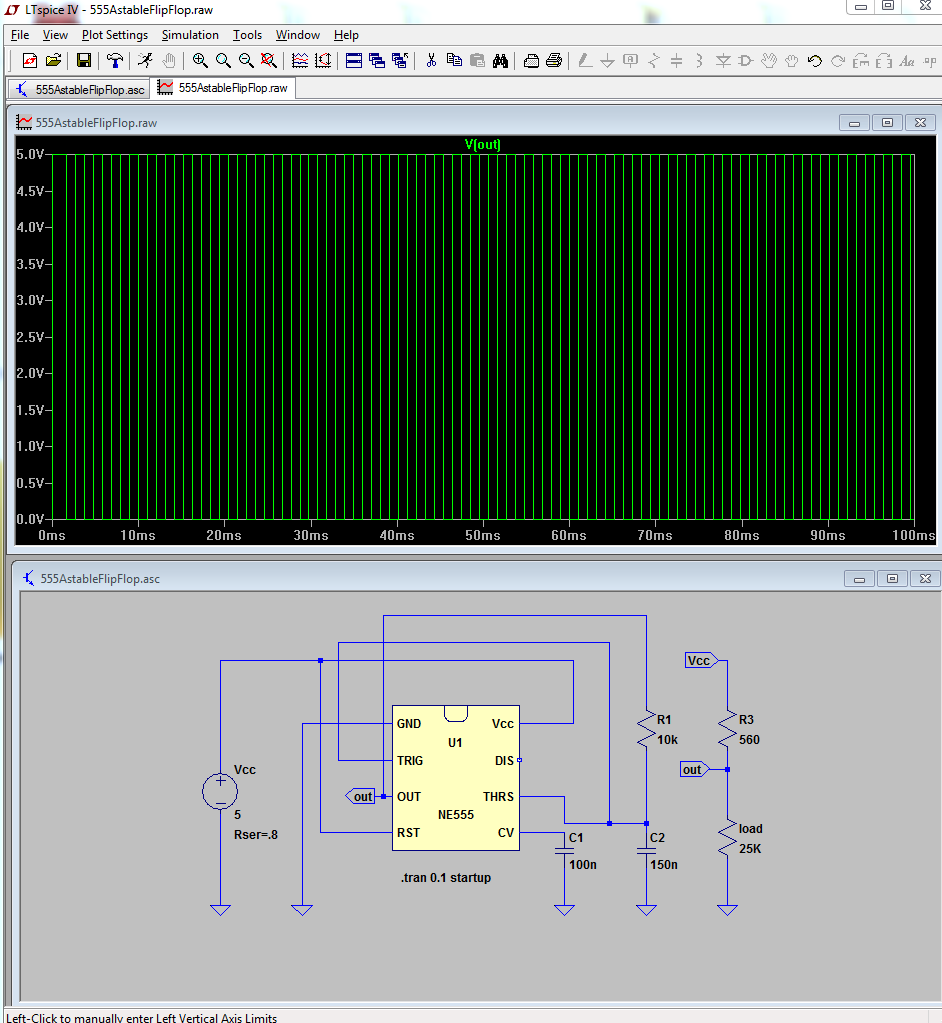The width and height of the screenshot is (942, 1023).
Task: Click the Undo arrow icon
Action: (x=815, y=61)
